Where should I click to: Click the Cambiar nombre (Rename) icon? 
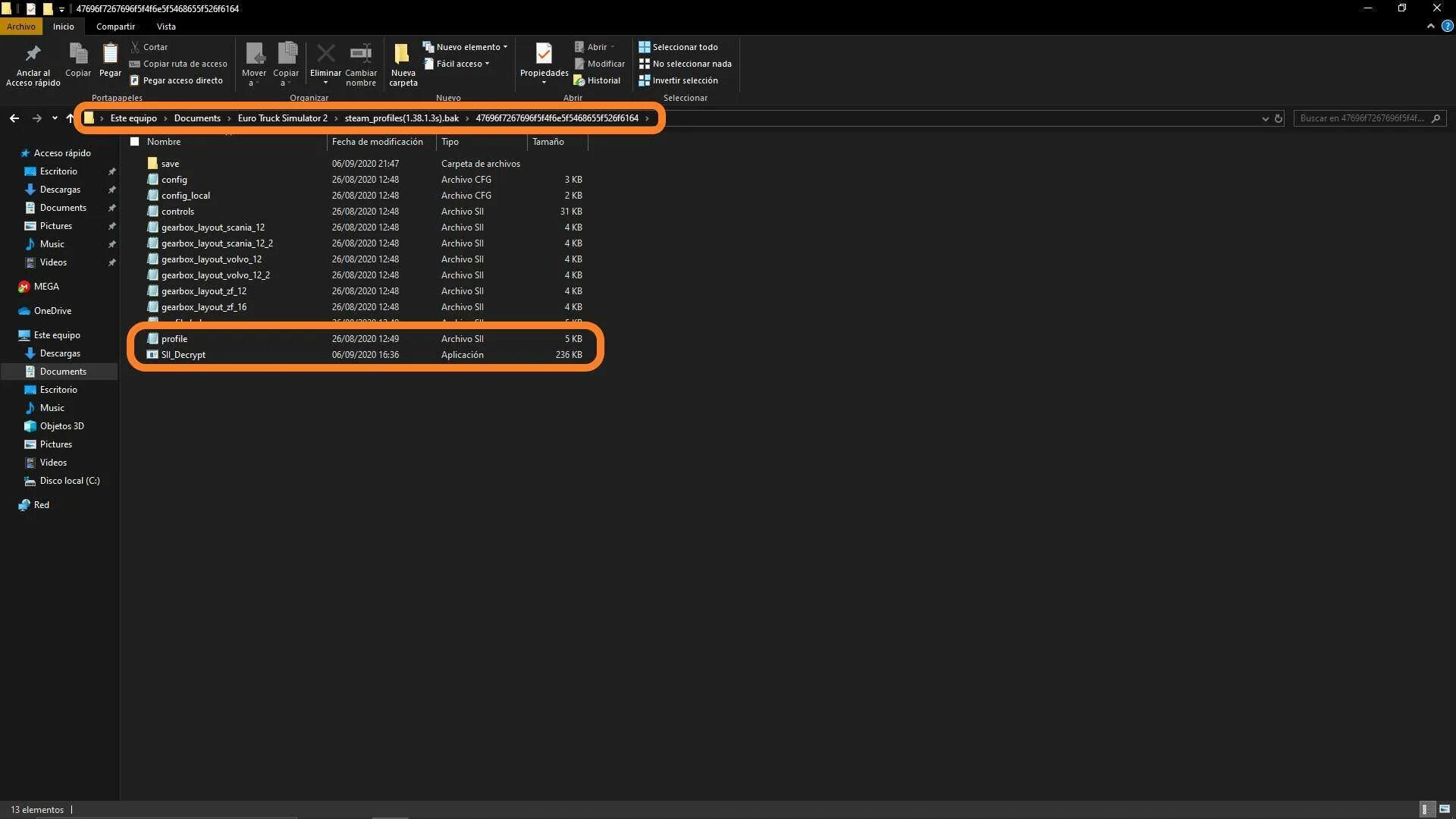[361, 53]
